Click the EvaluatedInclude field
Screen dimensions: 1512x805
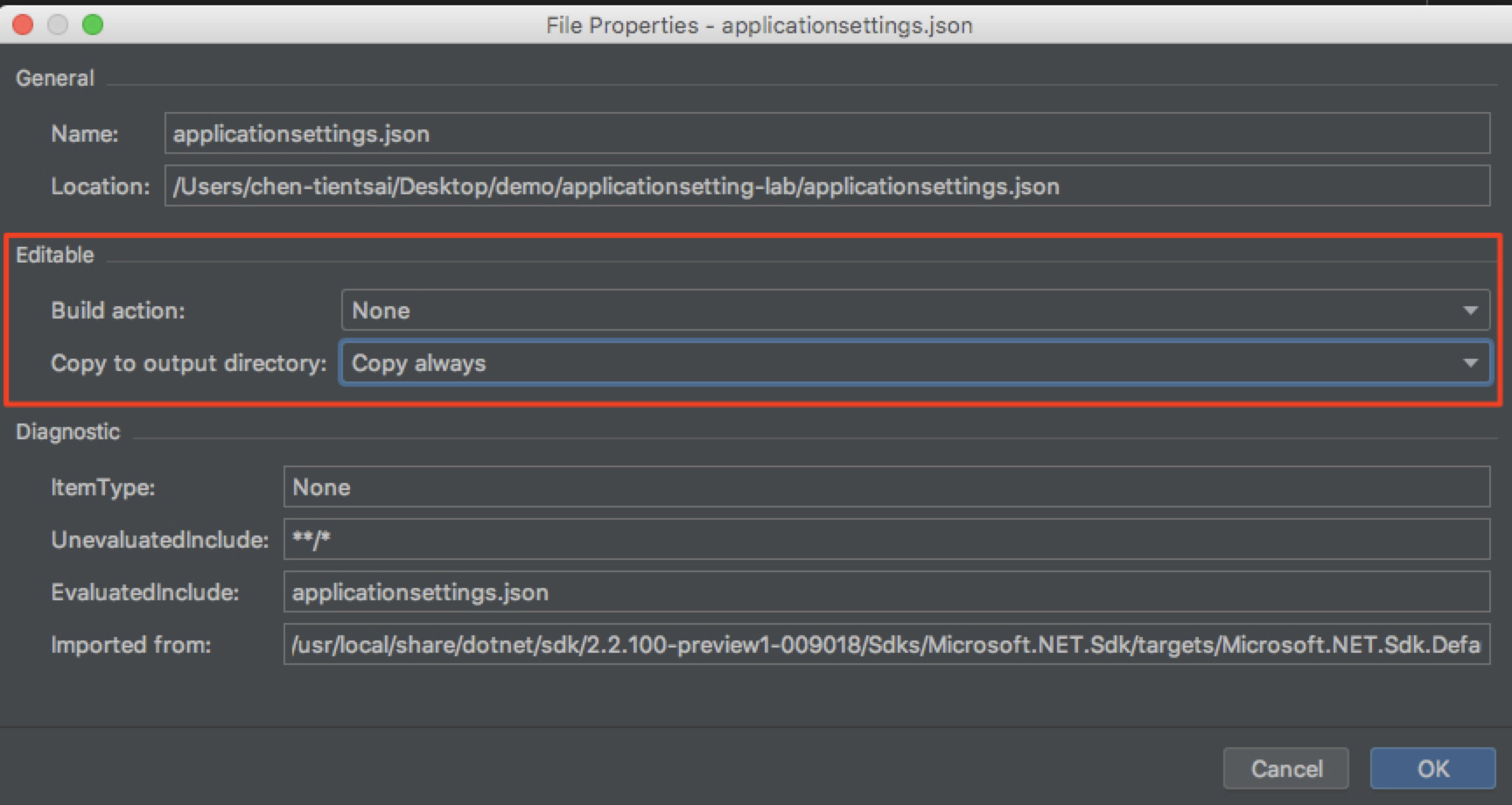tap(885, 592)
